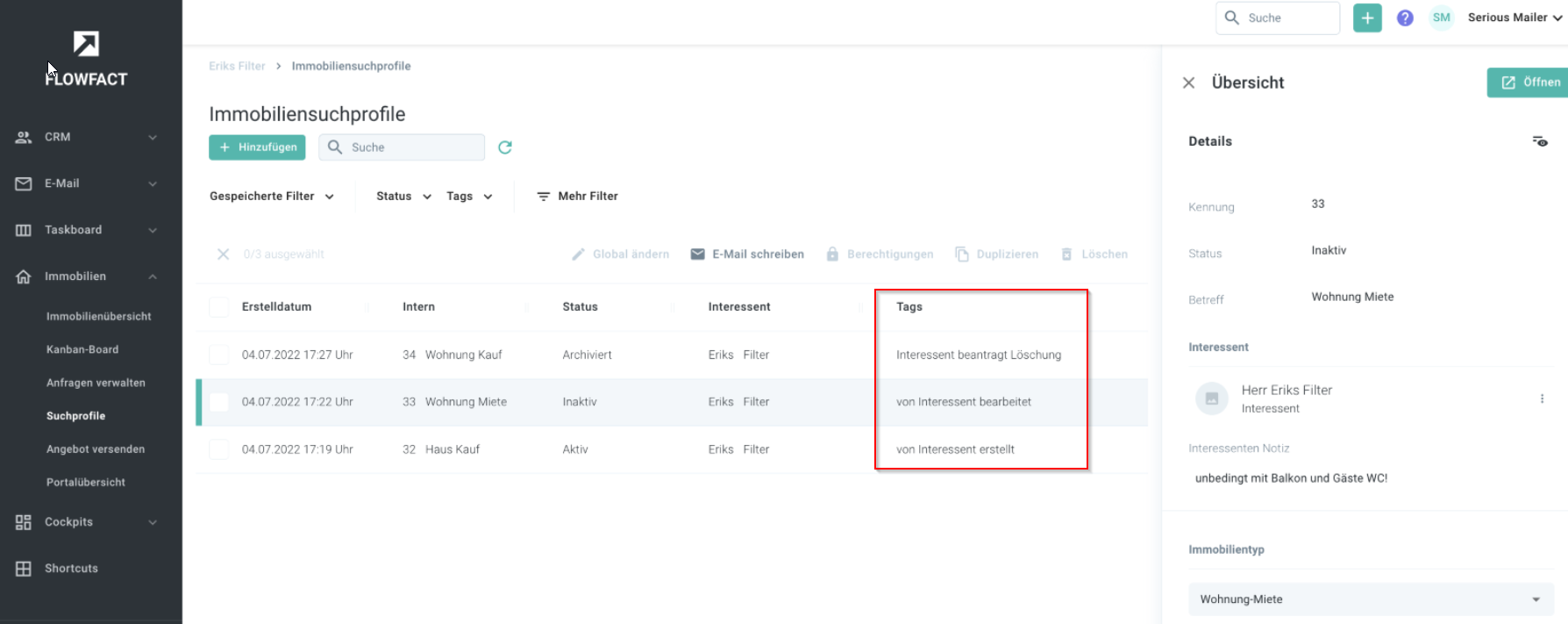This screenshot has width=1568, height=624.
Task: Tick the checkbox for row 34 Wohnung Kauf
Action: coord(218,355)
